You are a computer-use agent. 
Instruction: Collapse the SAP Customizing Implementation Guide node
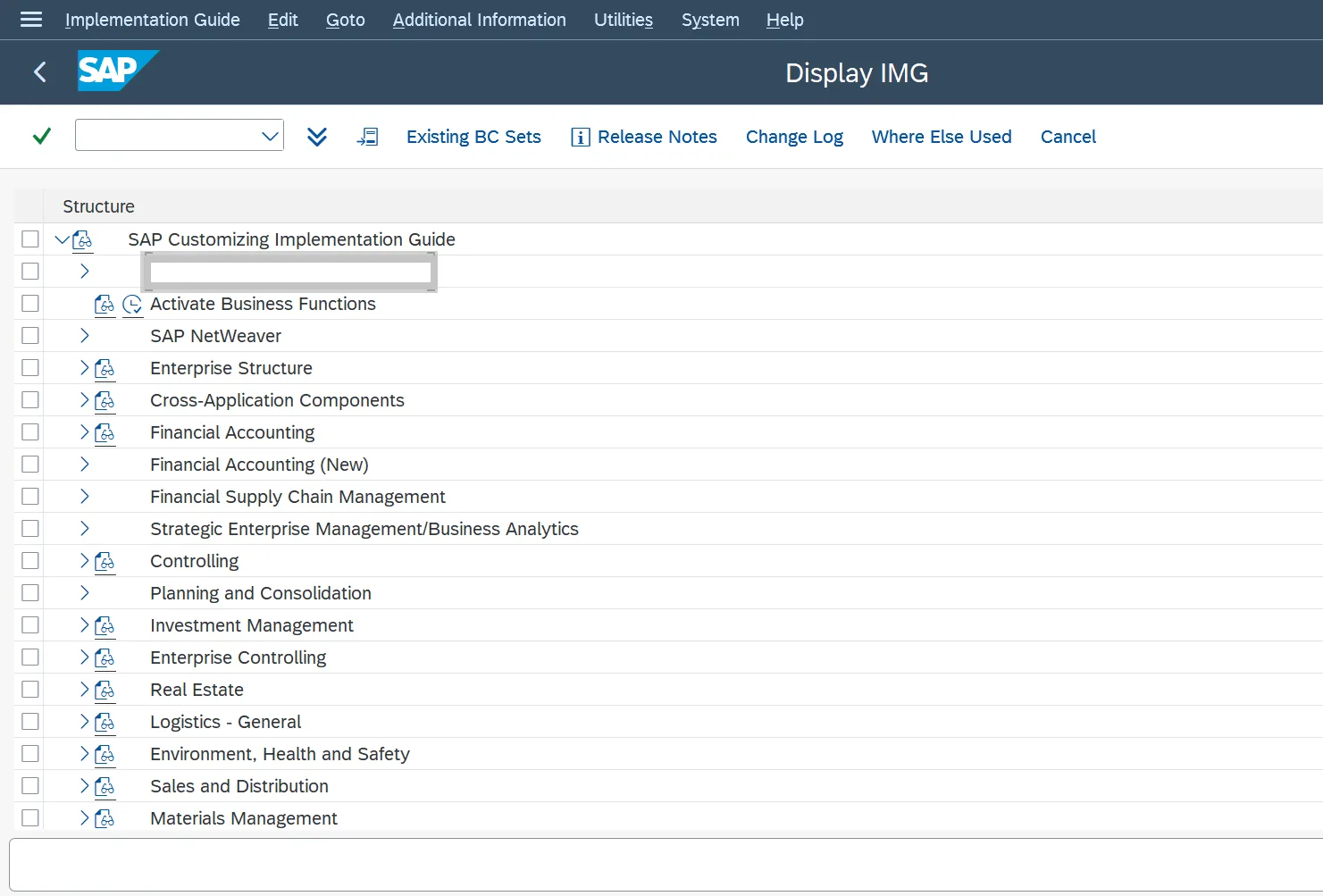[x=61, y=239]
